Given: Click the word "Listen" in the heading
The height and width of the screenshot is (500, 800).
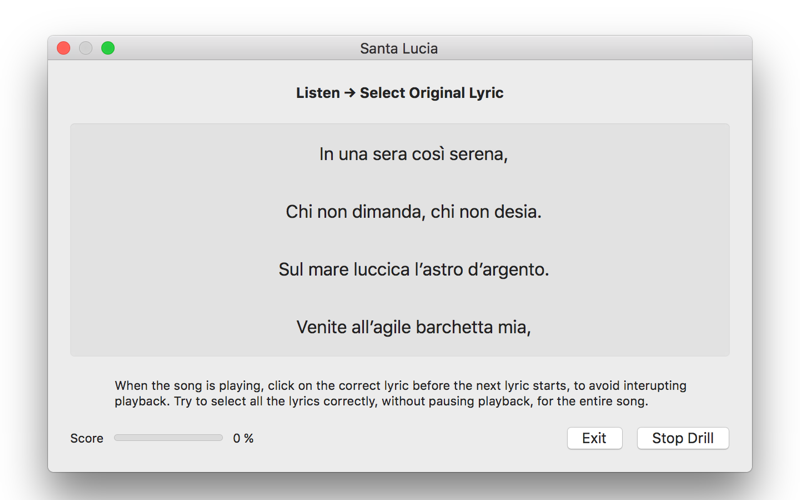Looking at the screenshot, I should pos(318,93).
